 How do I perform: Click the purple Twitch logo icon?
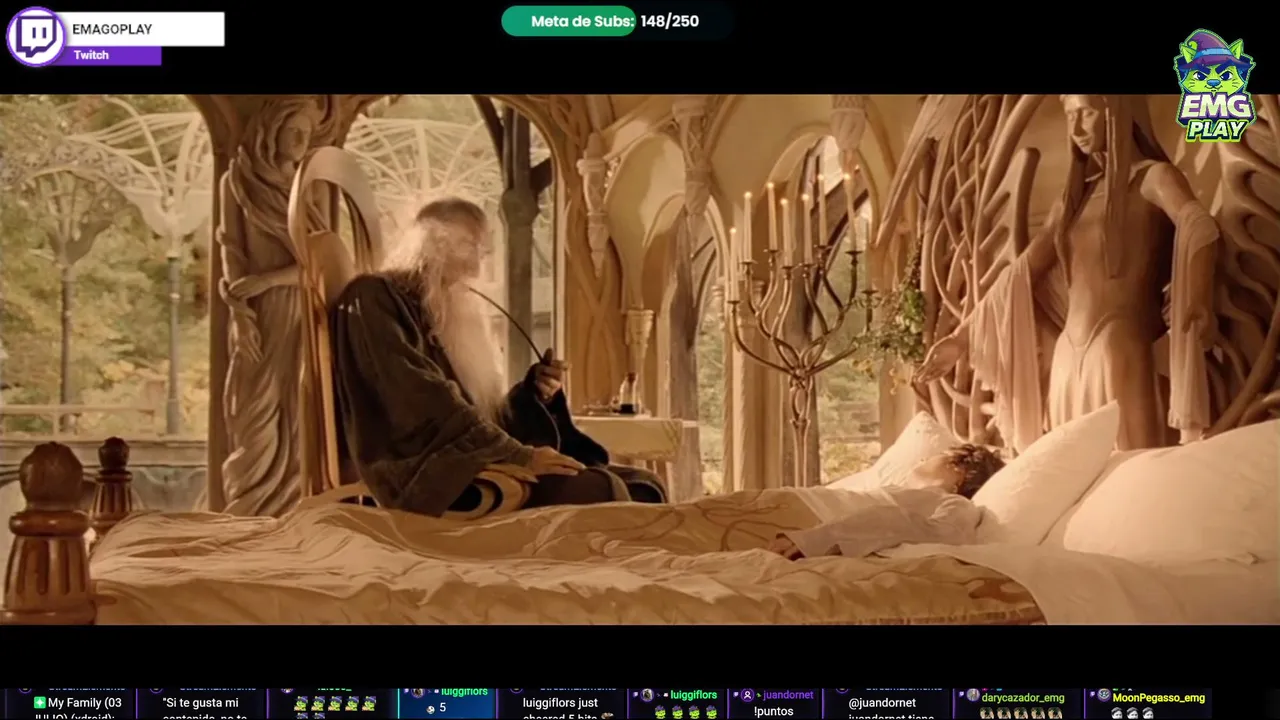click(x=36, y=37)
